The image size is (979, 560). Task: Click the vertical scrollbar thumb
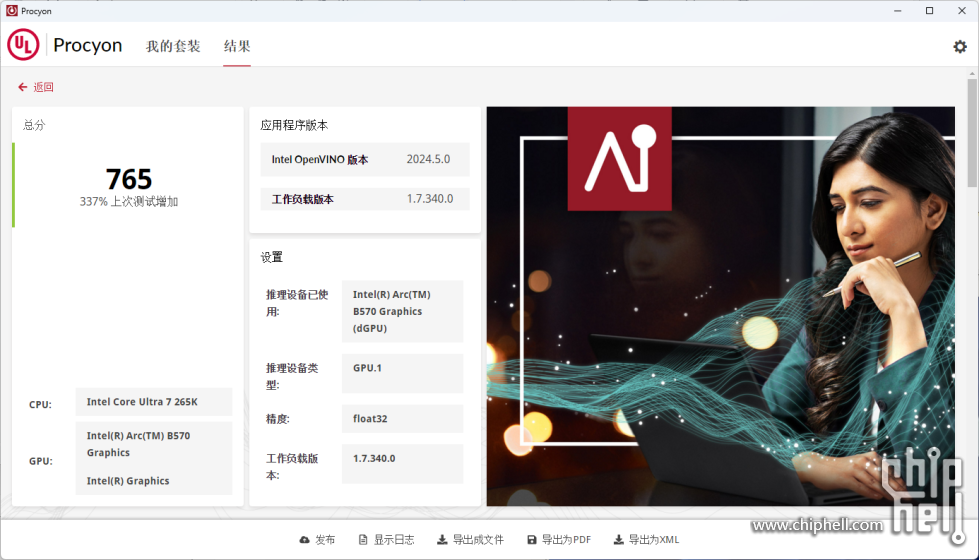coord(972,132)
